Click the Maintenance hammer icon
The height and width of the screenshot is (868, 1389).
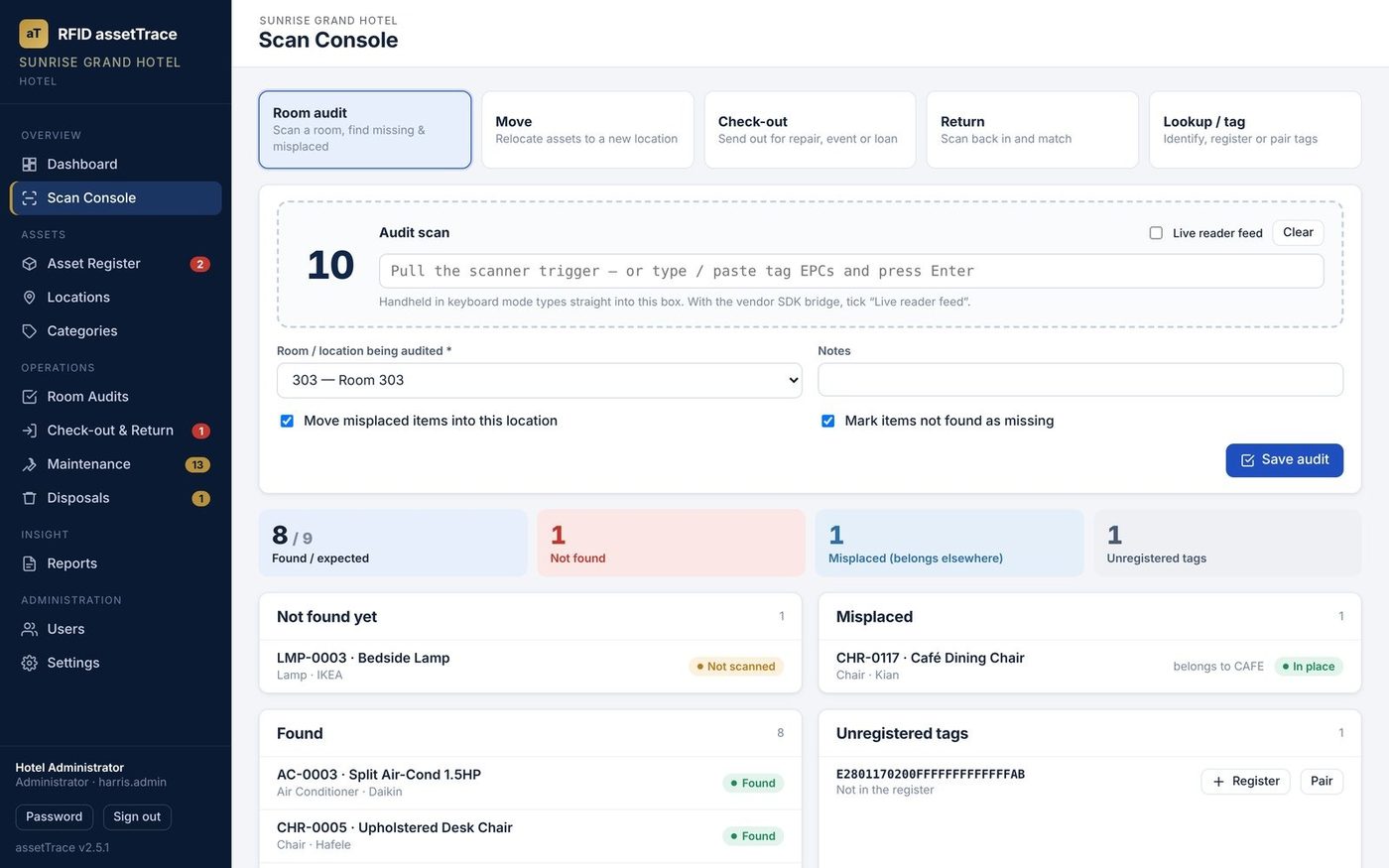point(29,464)
